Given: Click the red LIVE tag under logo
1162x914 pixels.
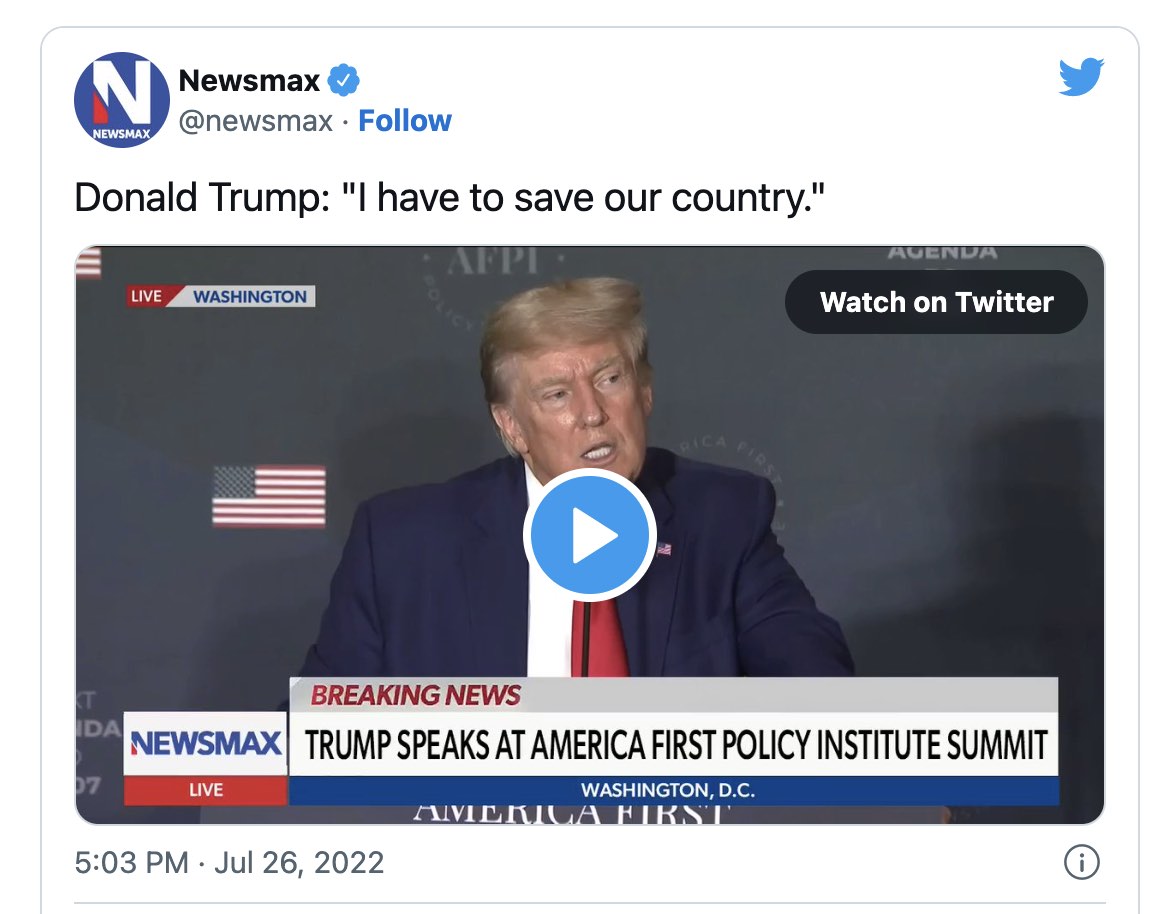Looking at the screenshot, I should (206, 790).
